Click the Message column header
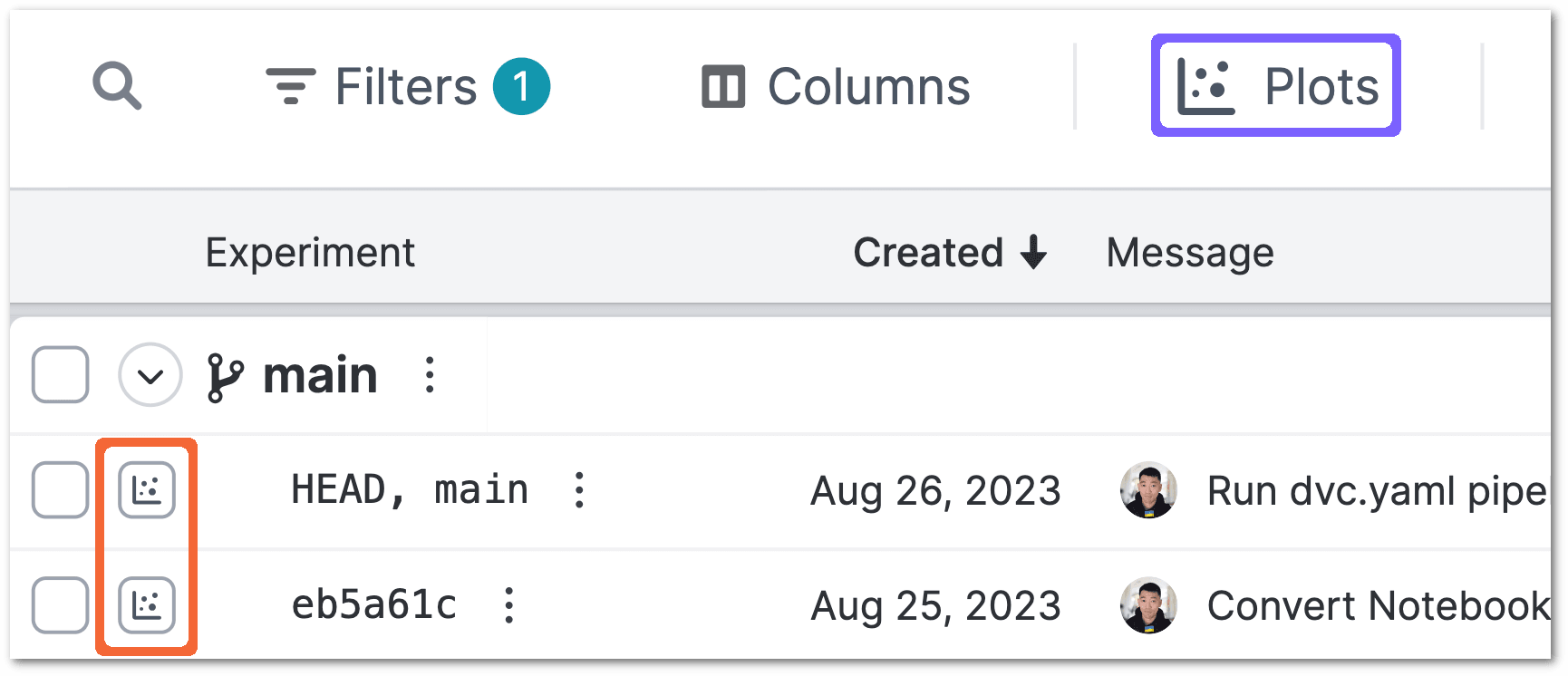1568x676 pixels. [1190, 252]
